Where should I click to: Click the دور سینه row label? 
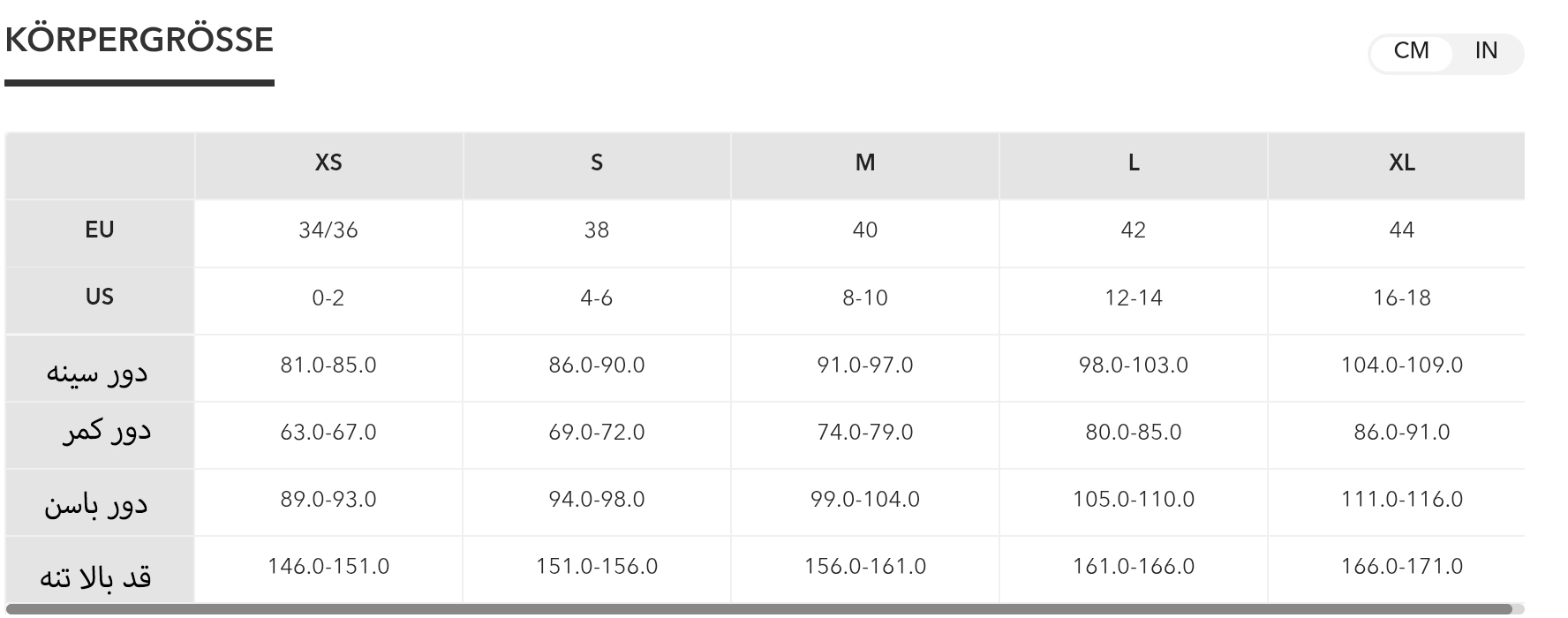97,371
